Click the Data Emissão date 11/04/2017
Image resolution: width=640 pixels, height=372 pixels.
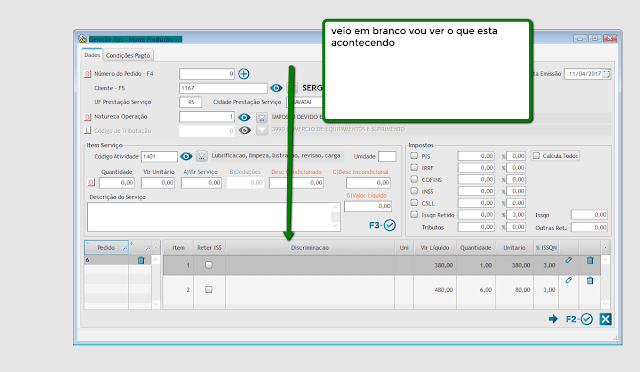(584, 74)
